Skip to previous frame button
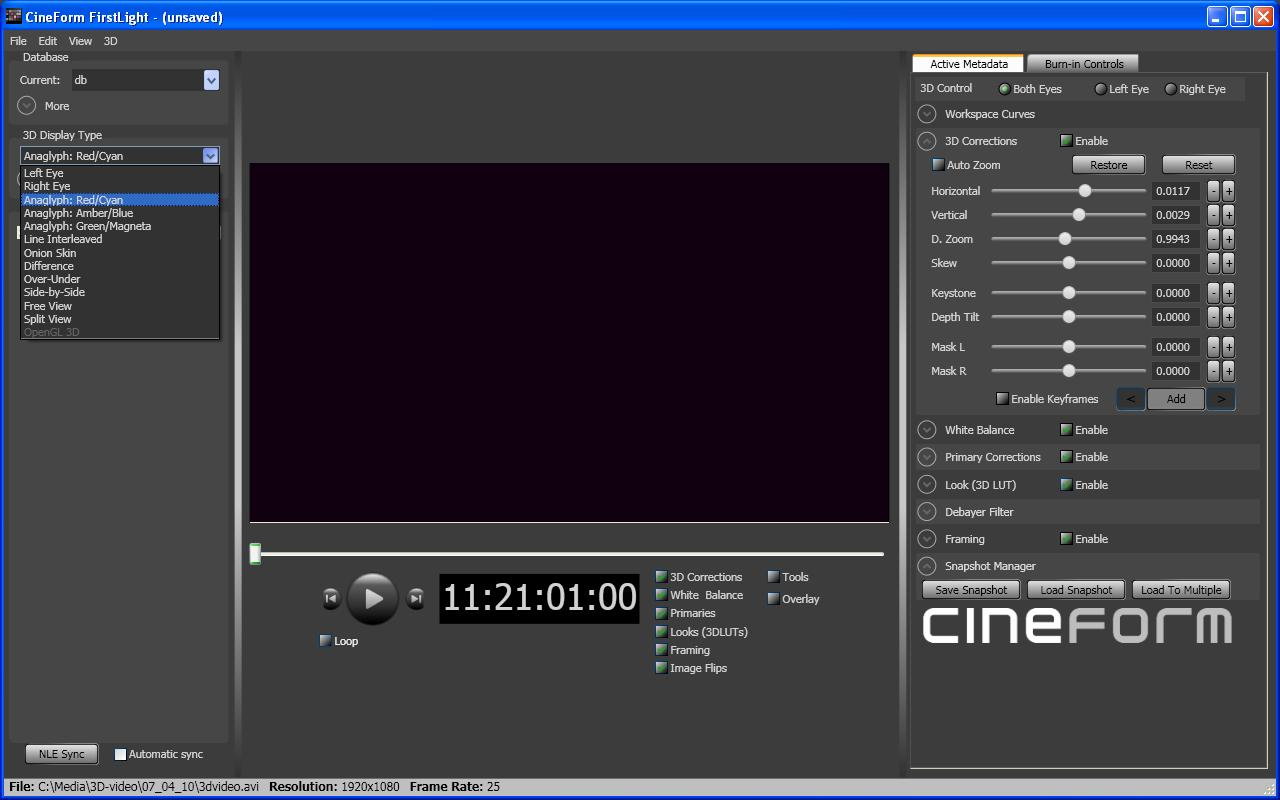Screen dimensions: 1280x800 click(x=331, y=599)
